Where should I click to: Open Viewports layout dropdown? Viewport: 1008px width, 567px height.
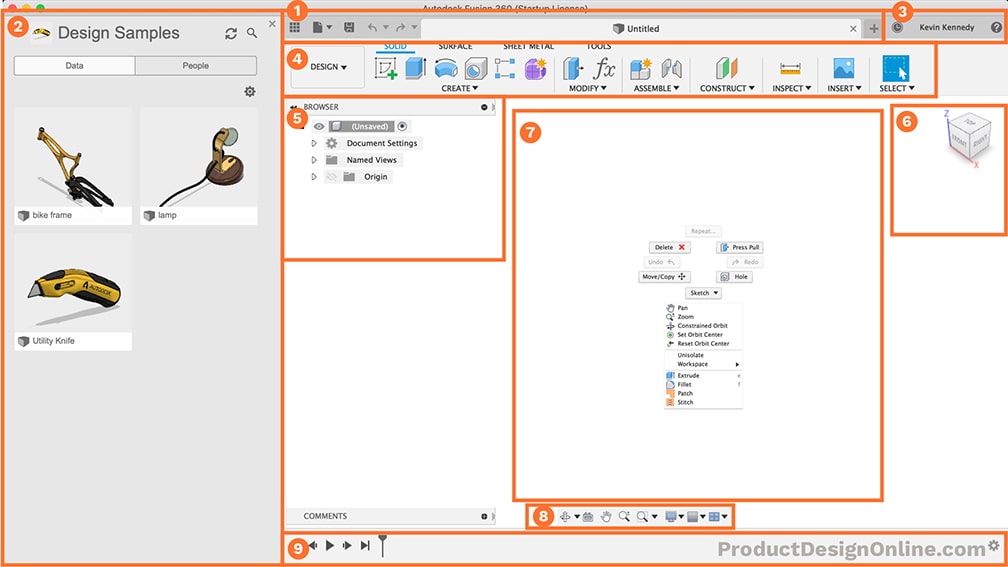click(717, 516)
